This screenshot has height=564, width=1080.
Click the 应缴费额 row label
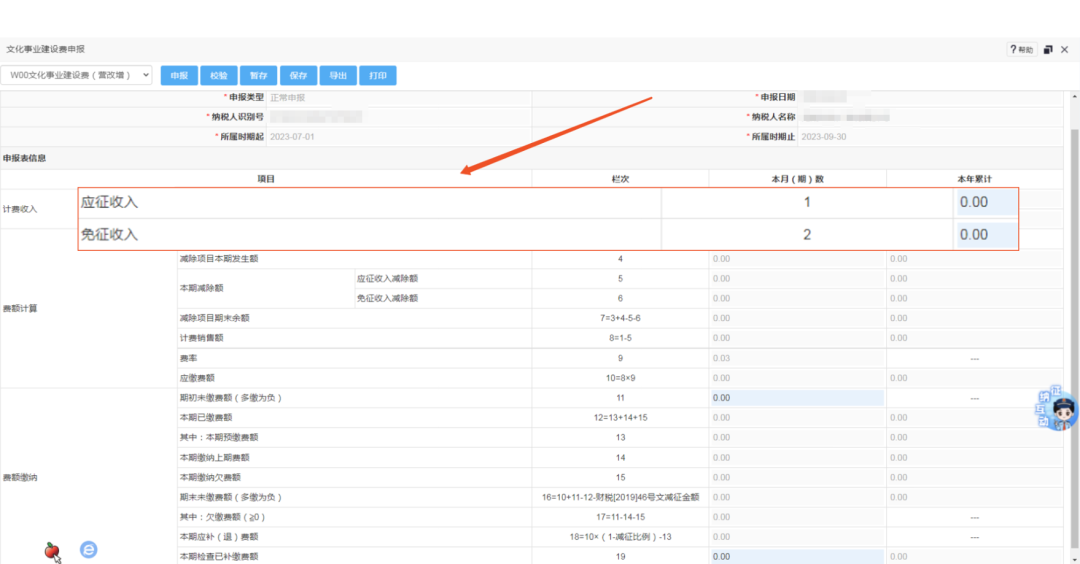(x=197, y=378)
